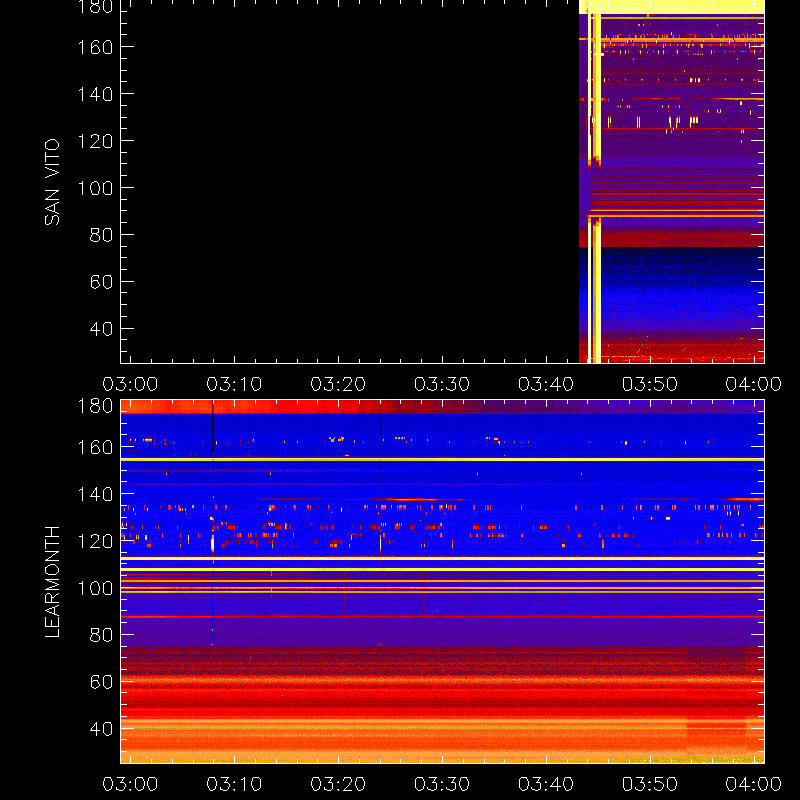Pick the 03:00 time label under Learmonth plot
Screen dimensions: 800x800
(x=130, y=784)
